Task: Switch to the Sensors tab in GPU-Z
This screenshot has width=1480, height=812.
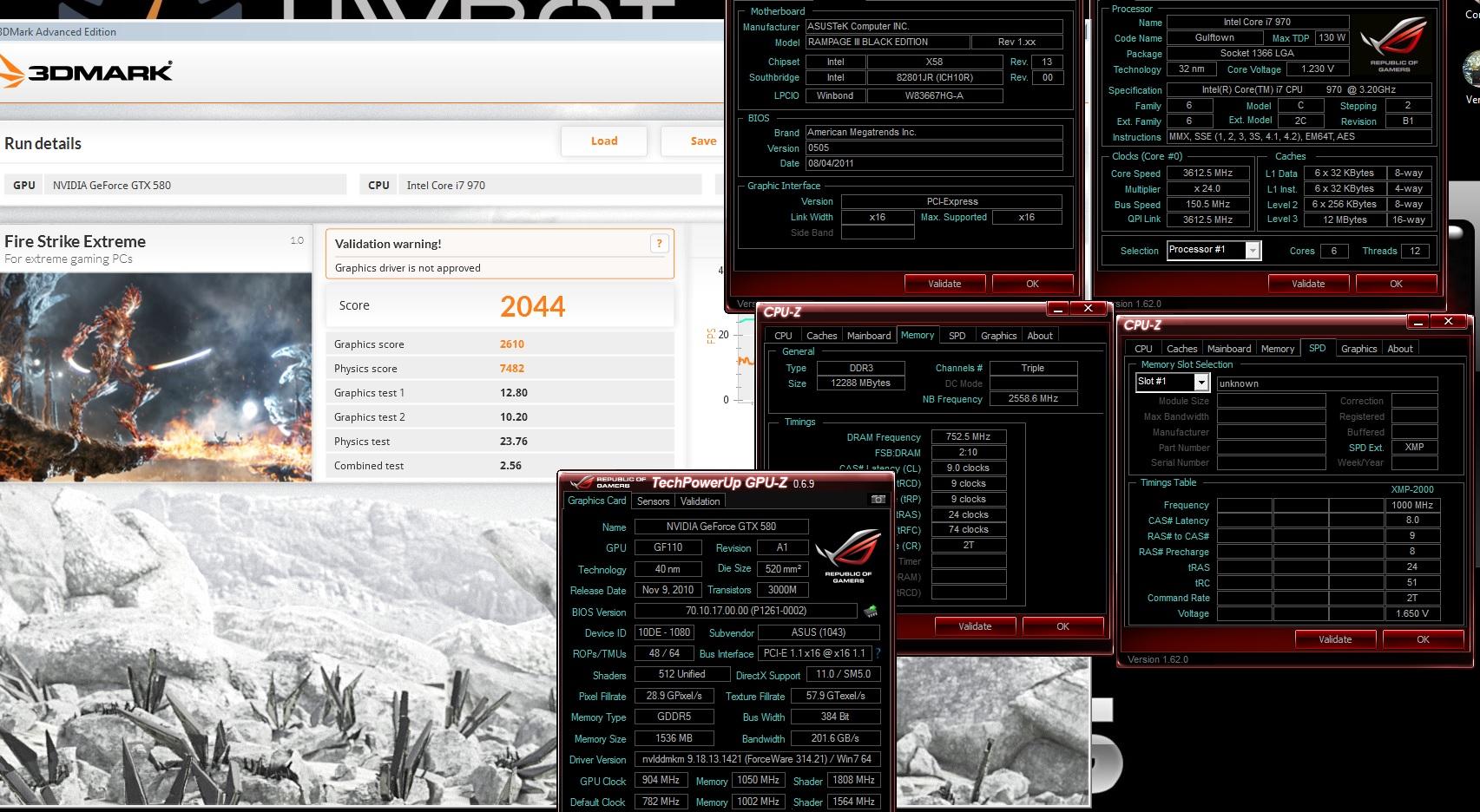Action: click(x=653, y=501)
